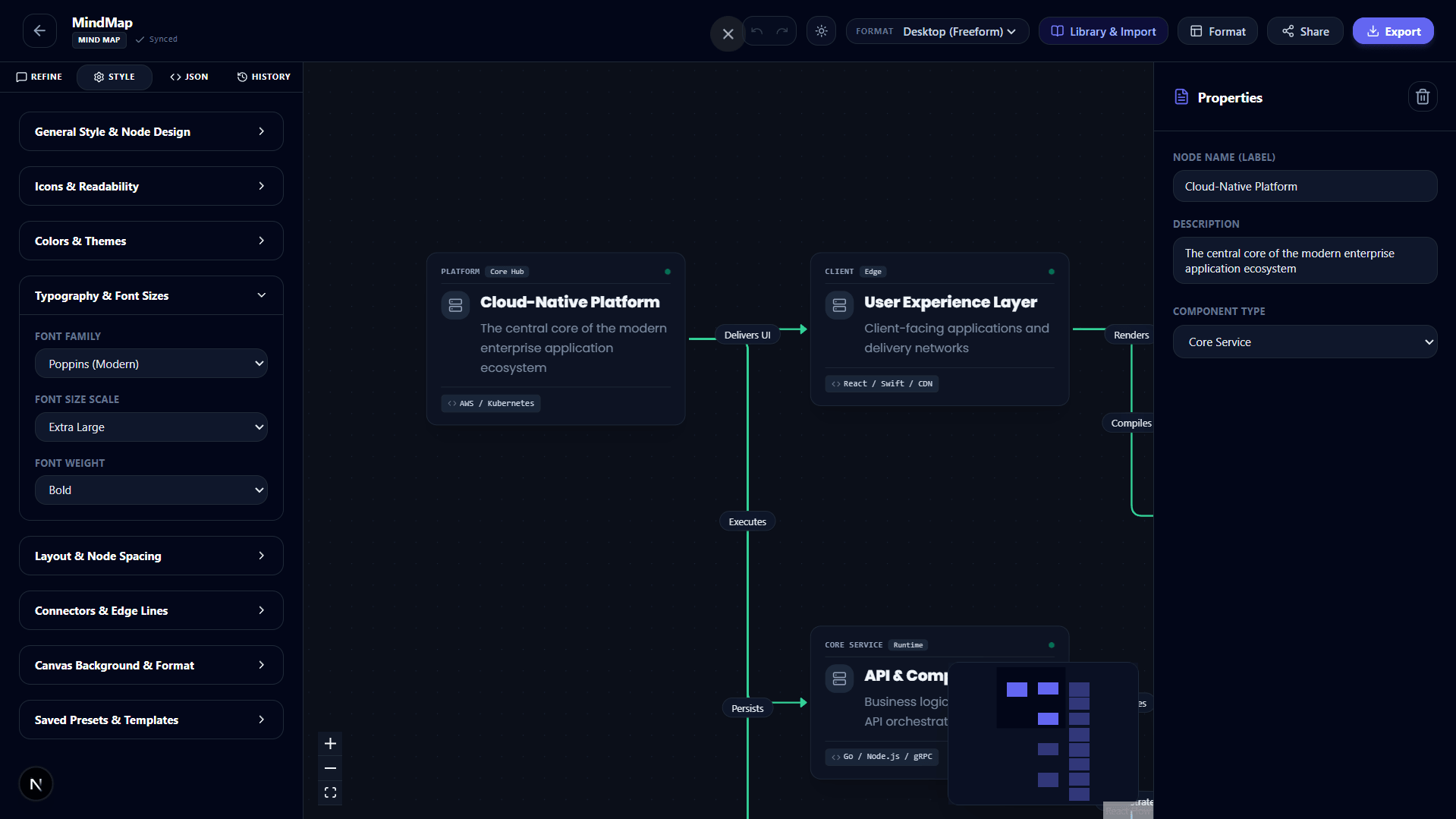Image resolution: width=1456 pixels, height=819 pixels.
Task: Click the Executes edge label
Action: pyautogui.click(x=747, y=521)
